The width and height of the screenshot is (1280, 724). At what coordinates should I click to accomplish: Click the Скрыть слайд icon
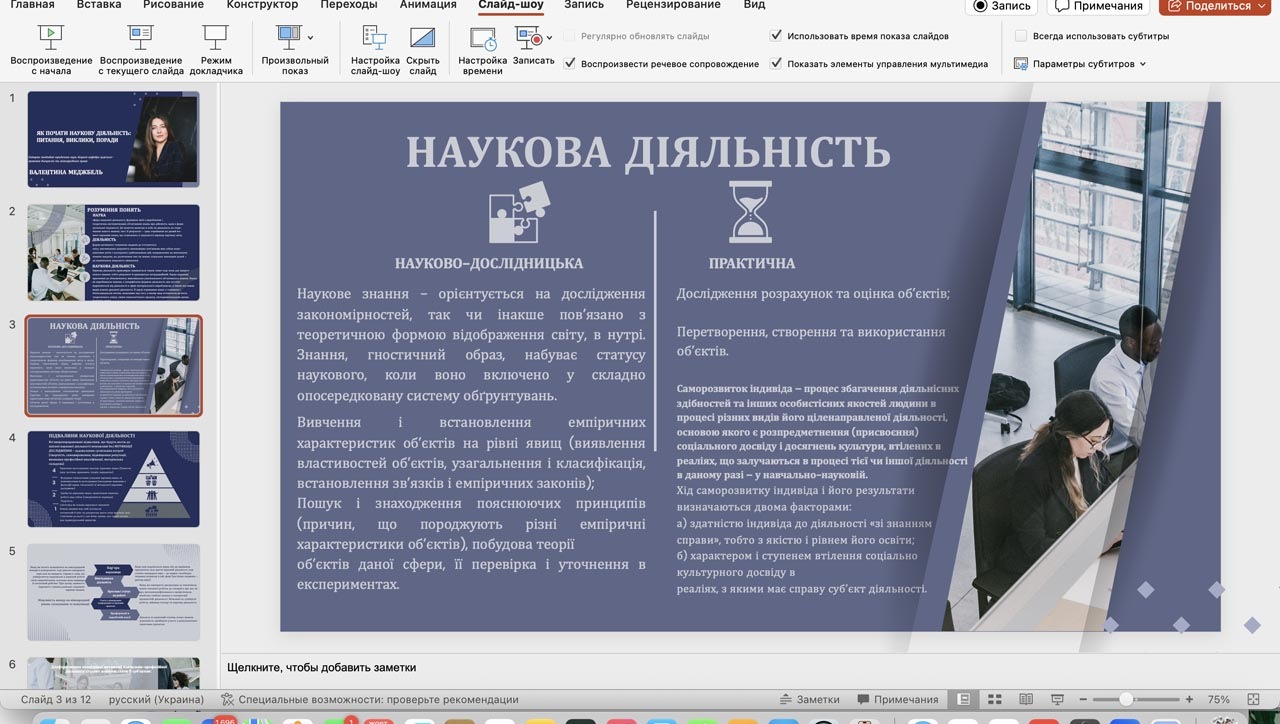click(x=423, y=40)
